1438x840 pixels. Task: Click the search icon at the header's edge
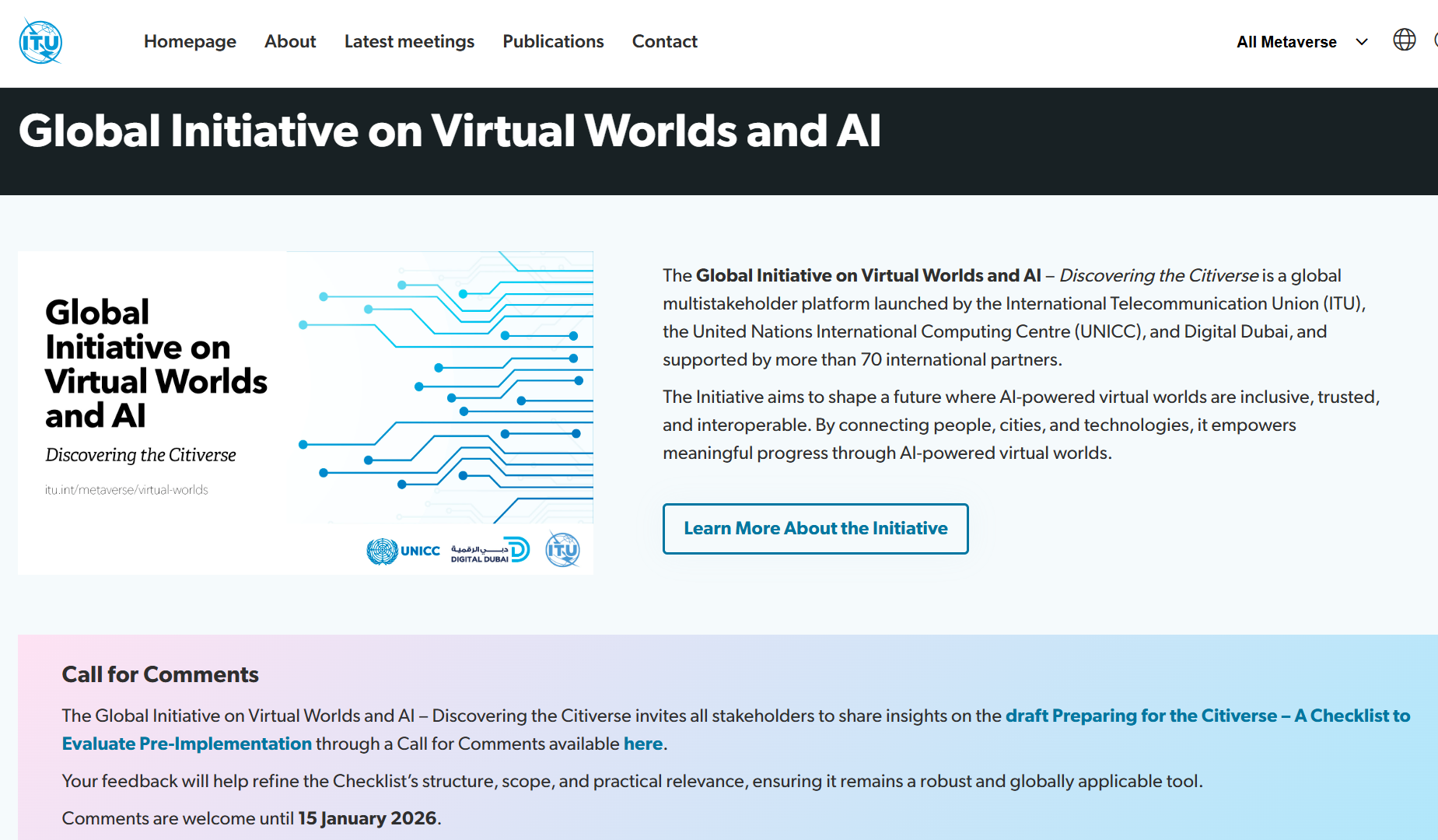[x=1434, y=40]
